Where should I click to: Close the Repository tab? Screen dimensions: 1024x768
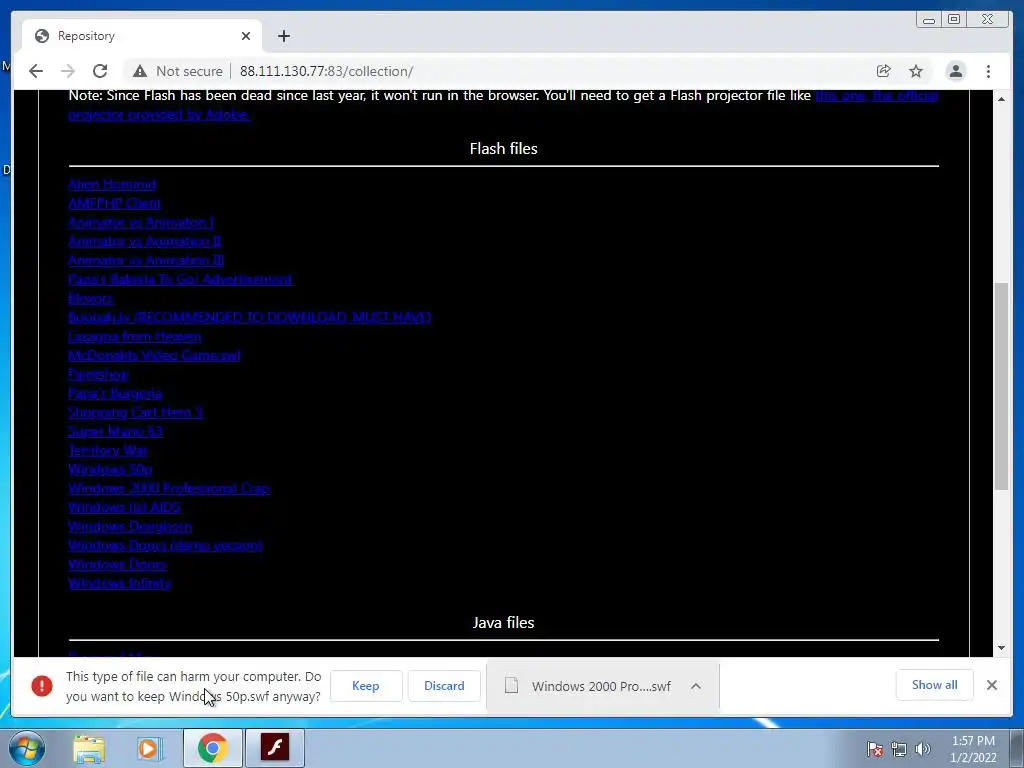246,36
